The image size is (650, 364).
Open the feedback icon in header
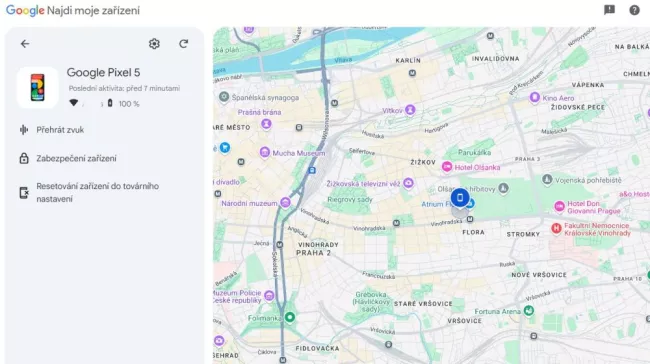pos(609,10)
